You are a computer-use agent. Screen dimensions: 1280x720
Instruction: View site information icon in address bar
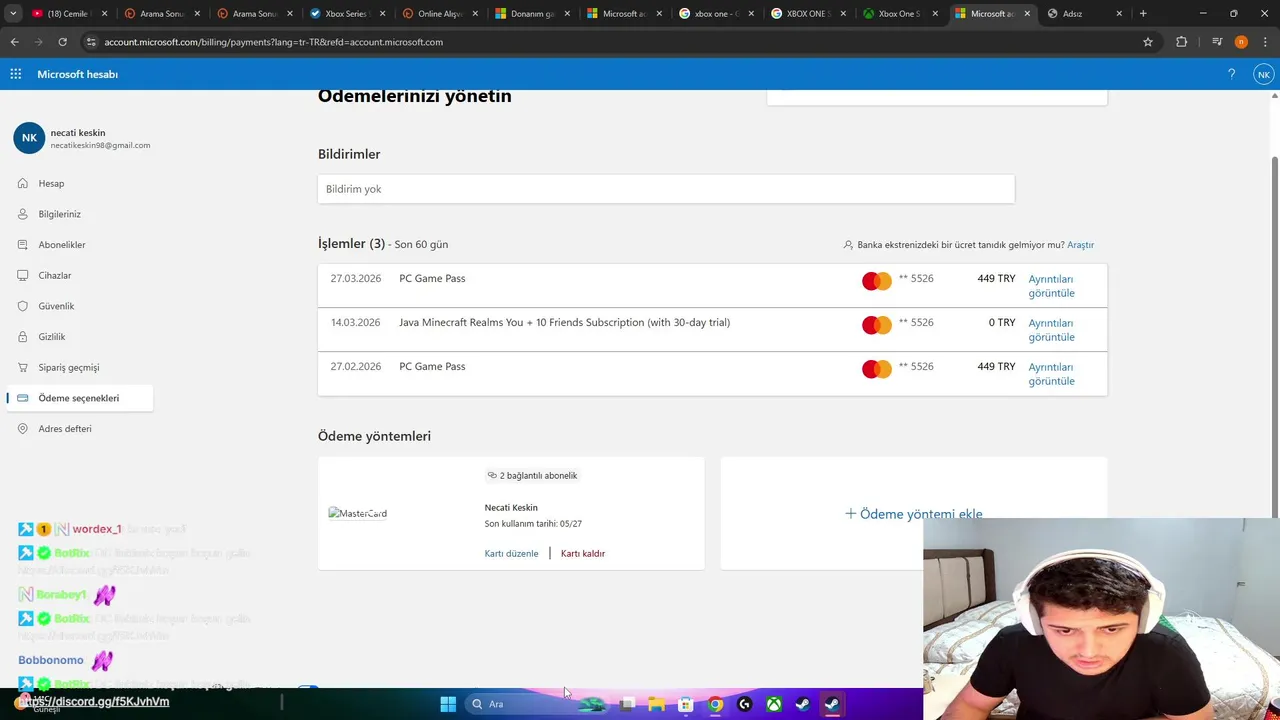point(91,42)
